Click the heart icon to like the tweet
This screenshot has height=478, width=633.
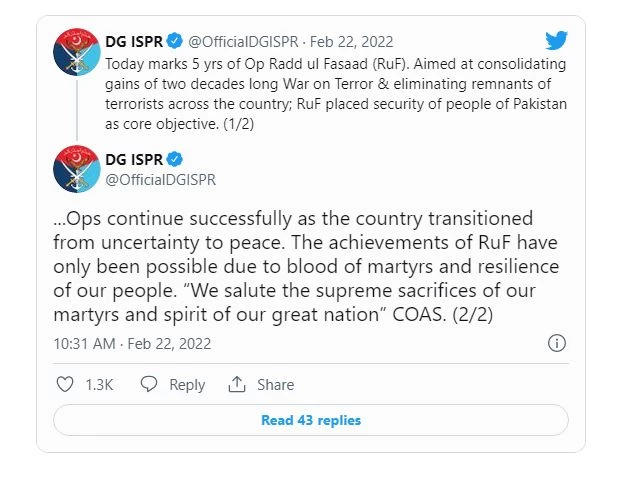point(65,384)
